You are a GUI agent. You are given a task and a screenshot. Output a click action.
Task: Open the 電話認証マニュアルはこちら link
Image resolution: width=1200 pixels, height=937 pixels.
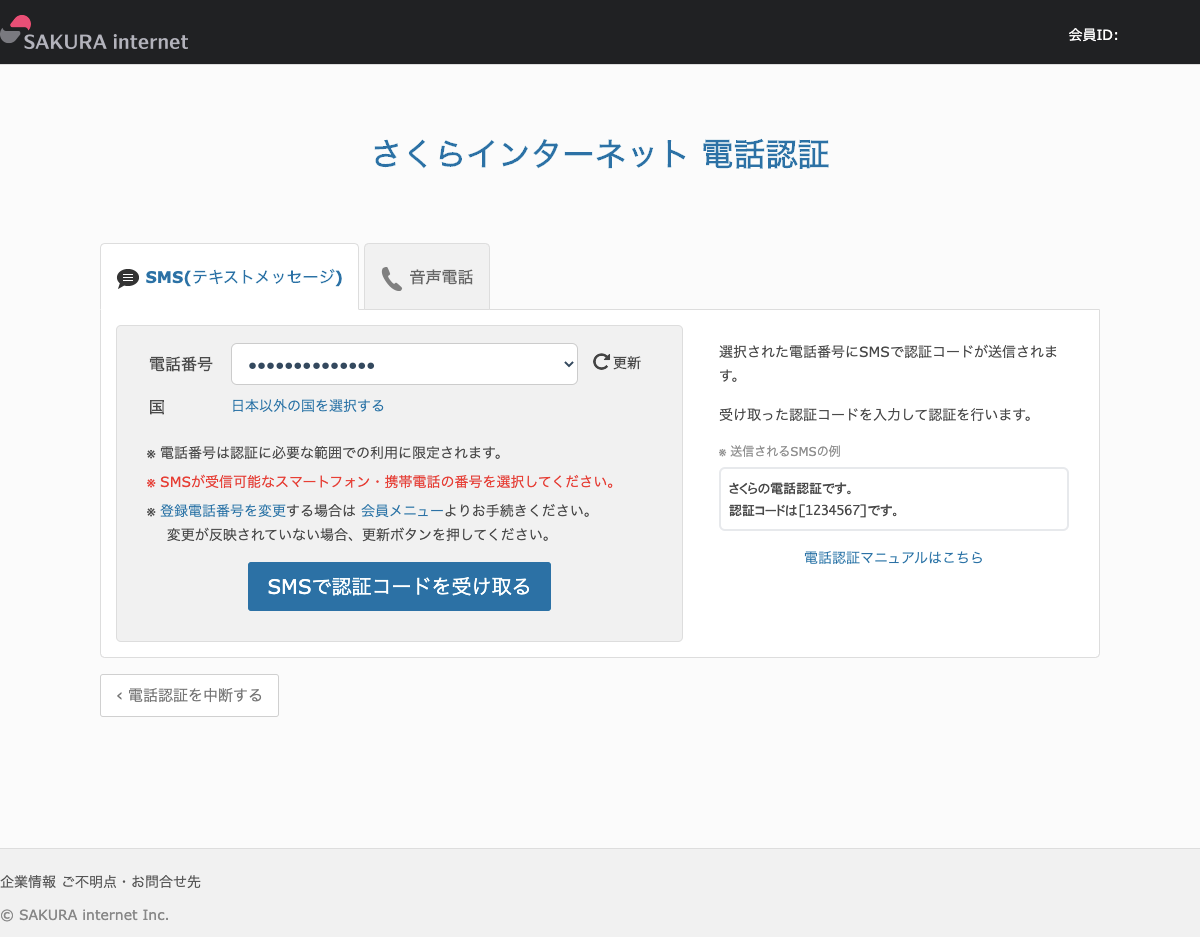(x=893, y=558)
